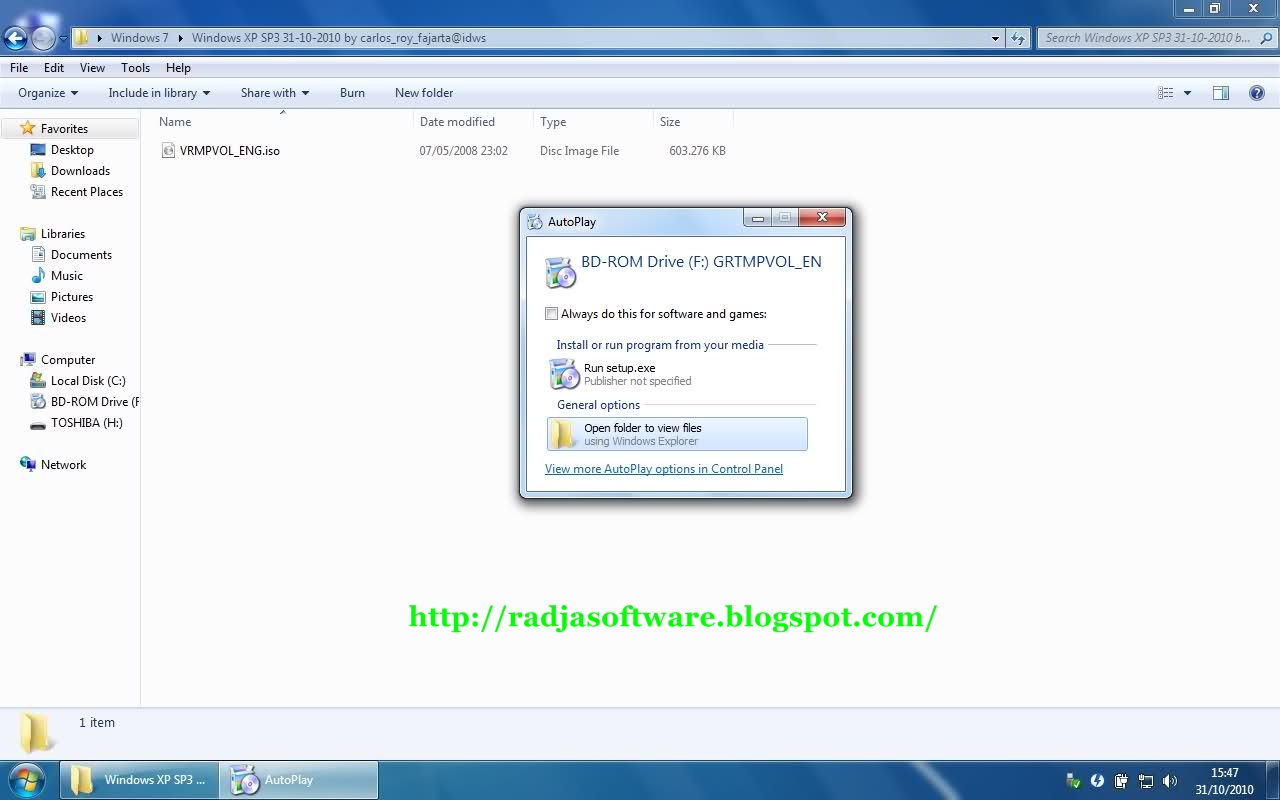Open the Tools menu
The height and width of the screenshot is (800, 1280).
[x=135, y=68]
